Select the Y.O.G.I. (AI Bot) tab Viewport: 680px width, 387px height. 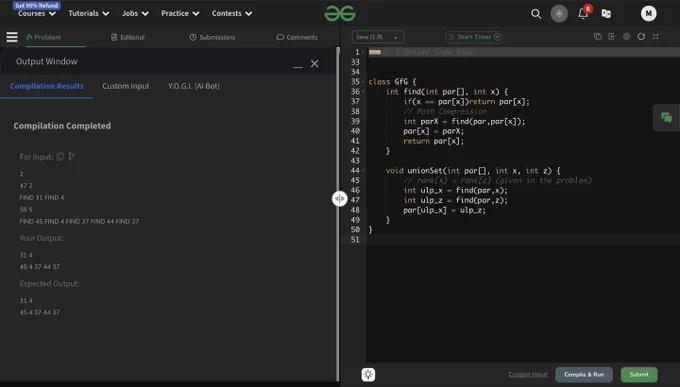pos(193,86)
